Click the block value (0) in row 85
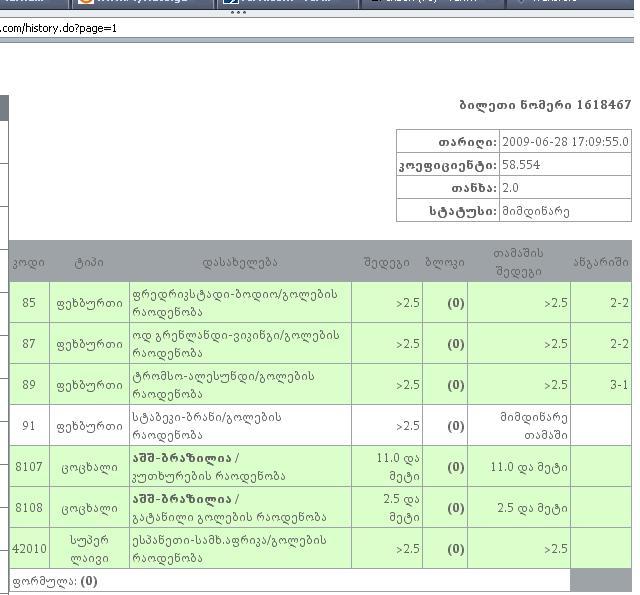This screenshot has width=640, height=595. (456, 303)
